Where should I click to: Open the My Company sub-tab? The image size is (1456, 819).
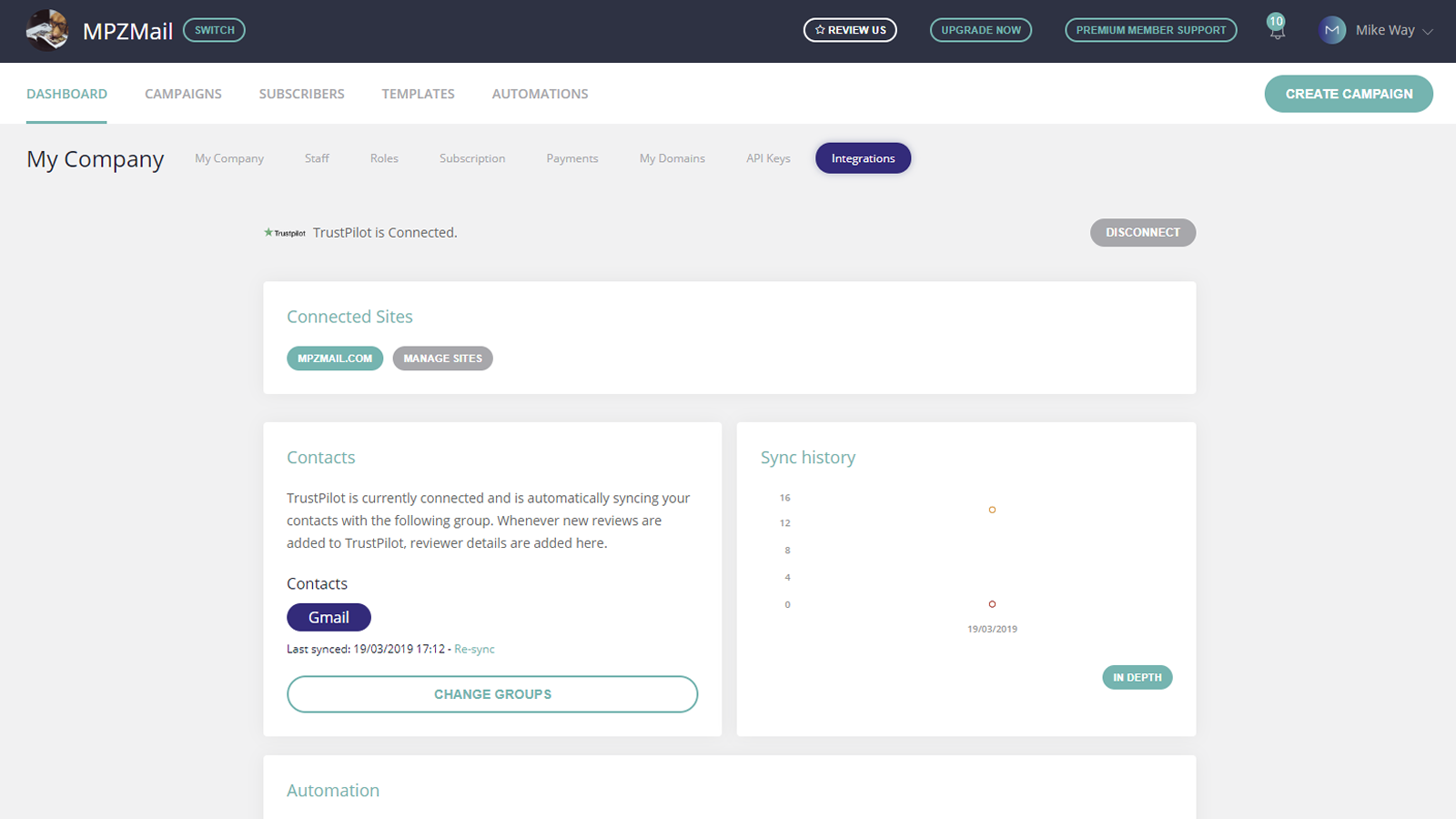click(x=229, y=158)
